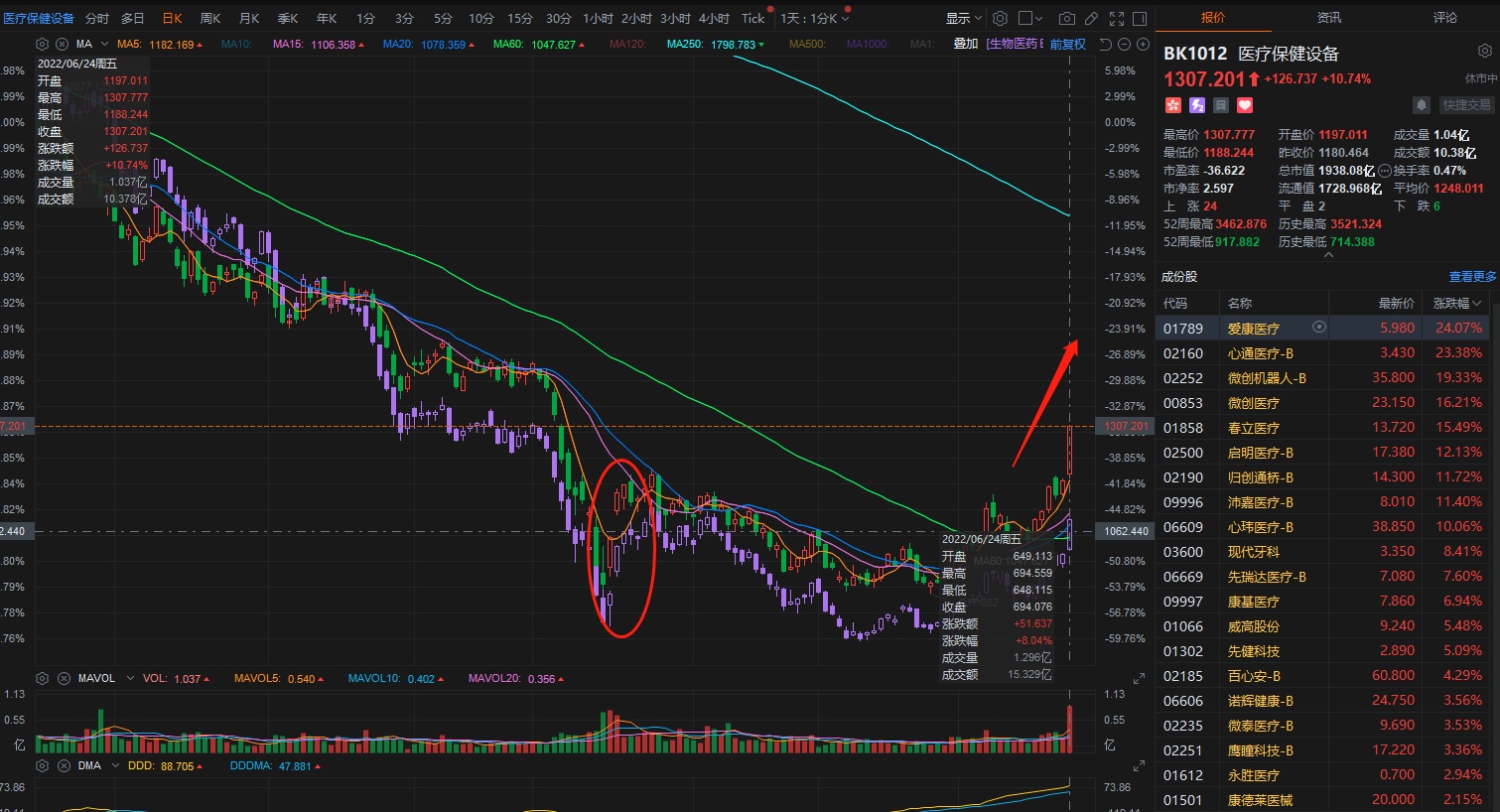Select the 30分 timeframe
The width and height of the screenshot is (1500, 812).
pos(559,19)
